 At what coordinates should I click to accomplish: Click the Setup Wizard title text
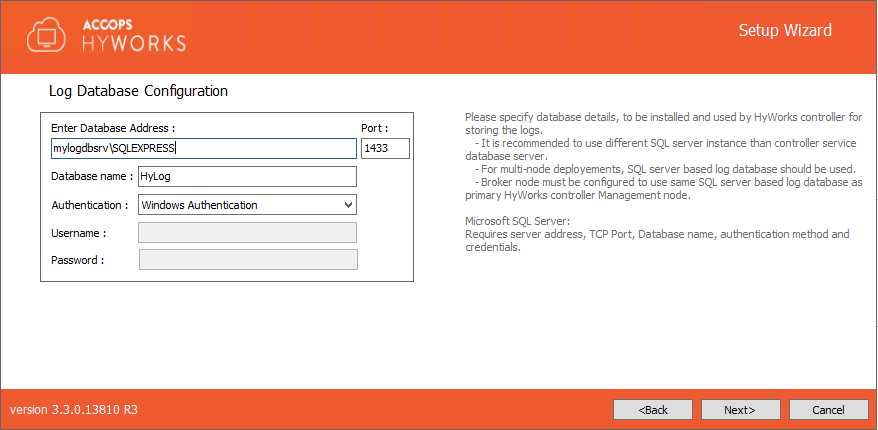pyautogui.click(x=785, y=30)
